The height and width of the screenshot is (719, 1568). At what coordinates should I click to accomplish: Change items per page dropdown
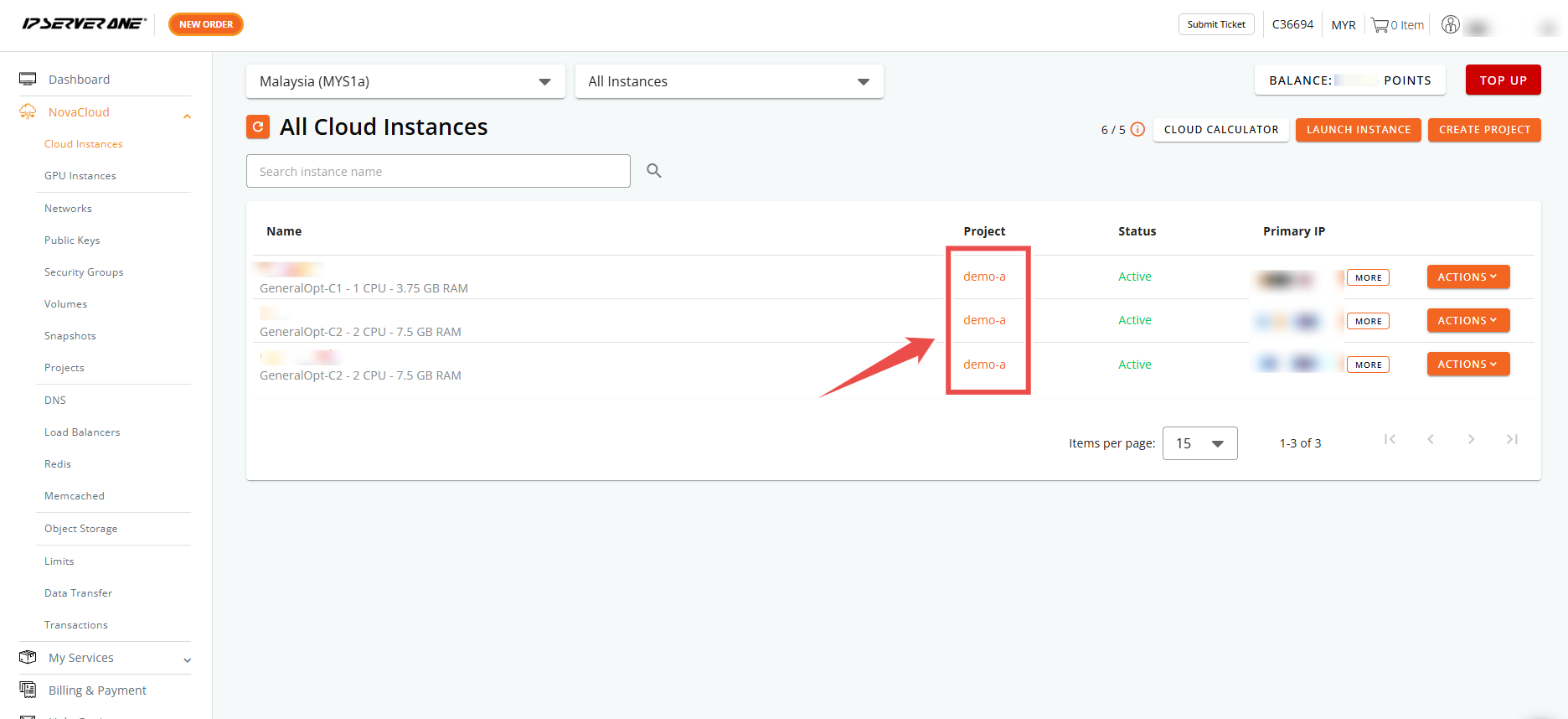(x=1199, y=443)
